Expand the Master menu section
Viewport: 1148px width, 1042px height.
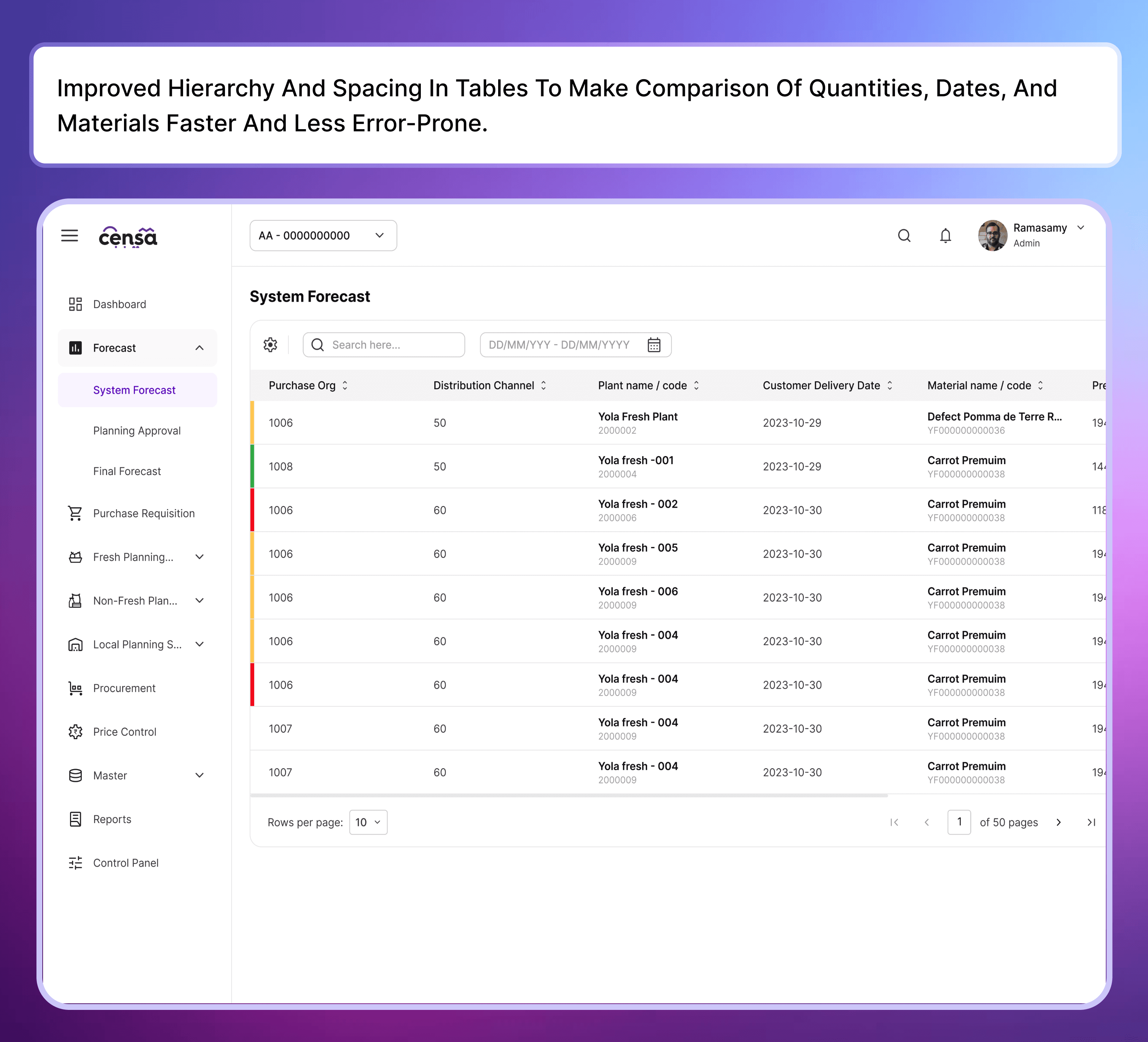tap(199, 775)
